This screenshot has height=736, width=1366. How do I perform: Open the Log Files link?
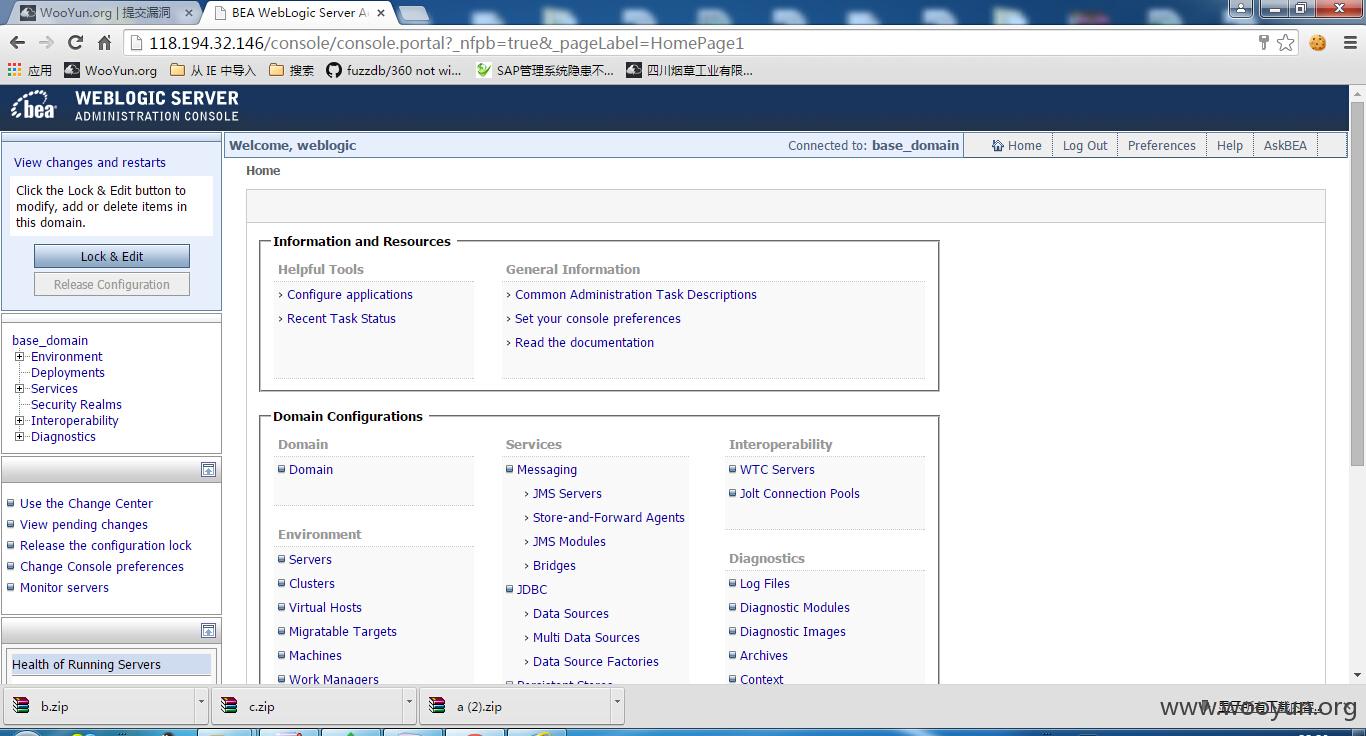click(764, 583)
